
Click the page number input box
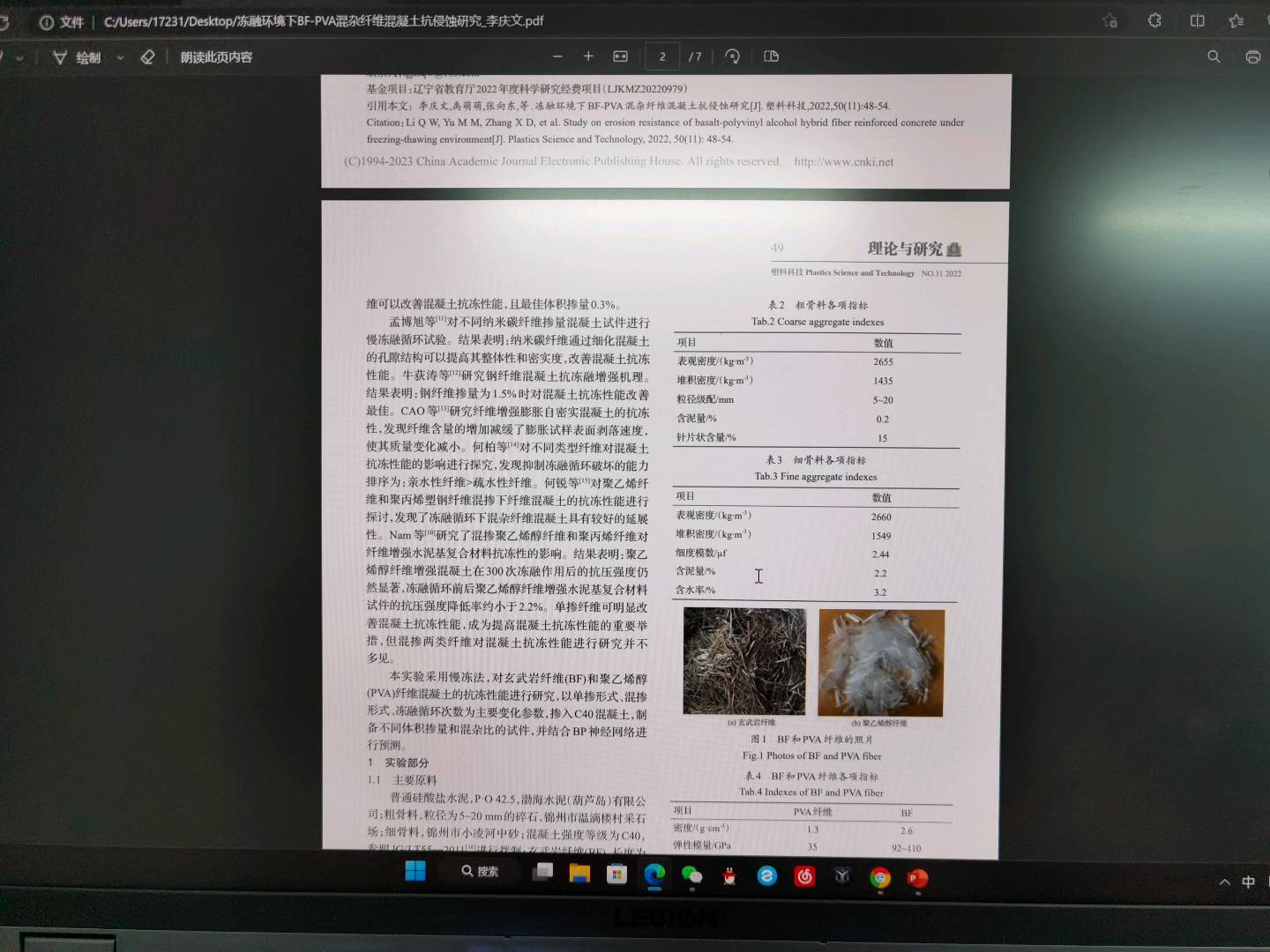662,56
